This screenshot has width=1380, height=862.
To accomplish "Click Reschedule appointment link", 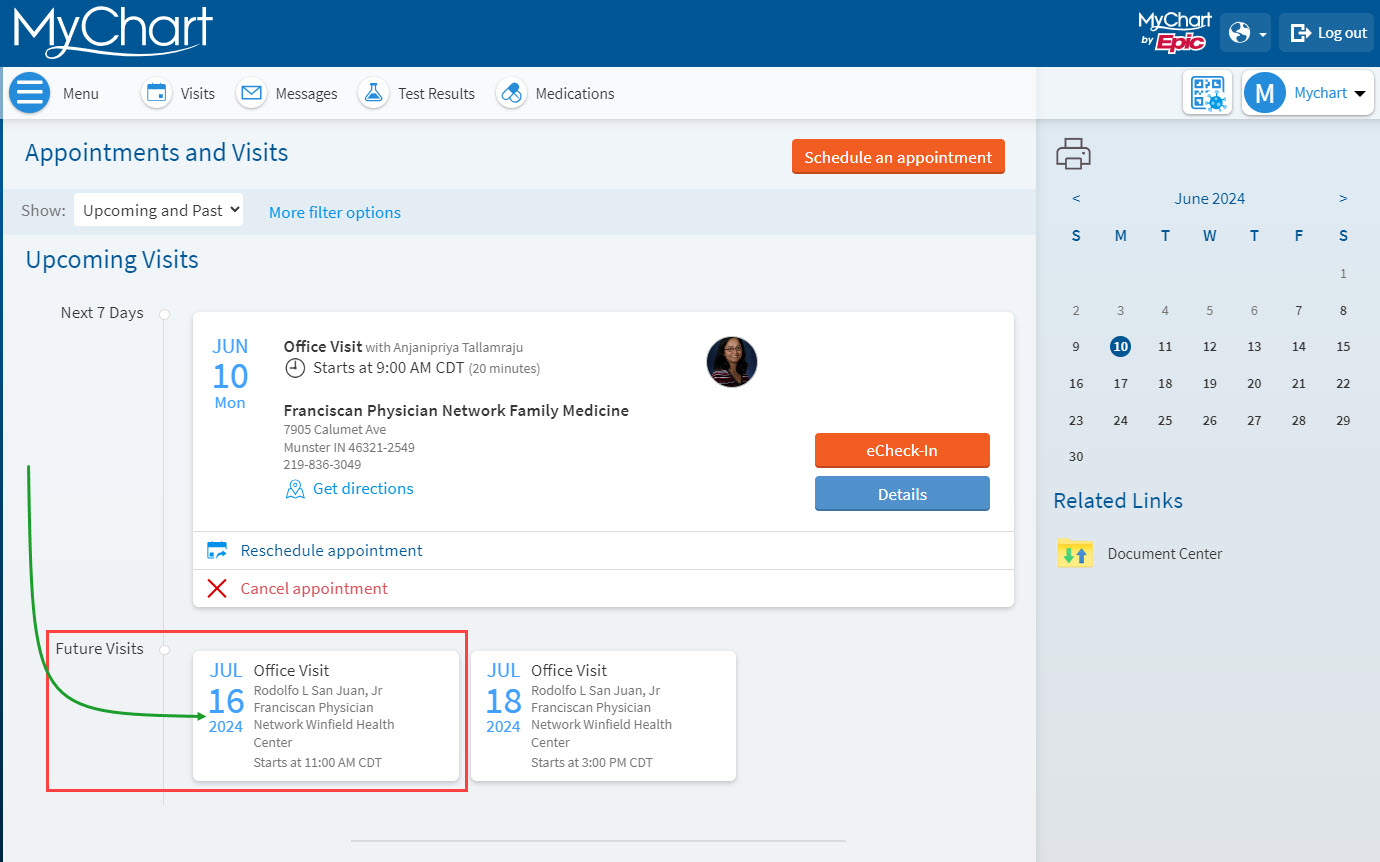I will click(x=331, y=551).
